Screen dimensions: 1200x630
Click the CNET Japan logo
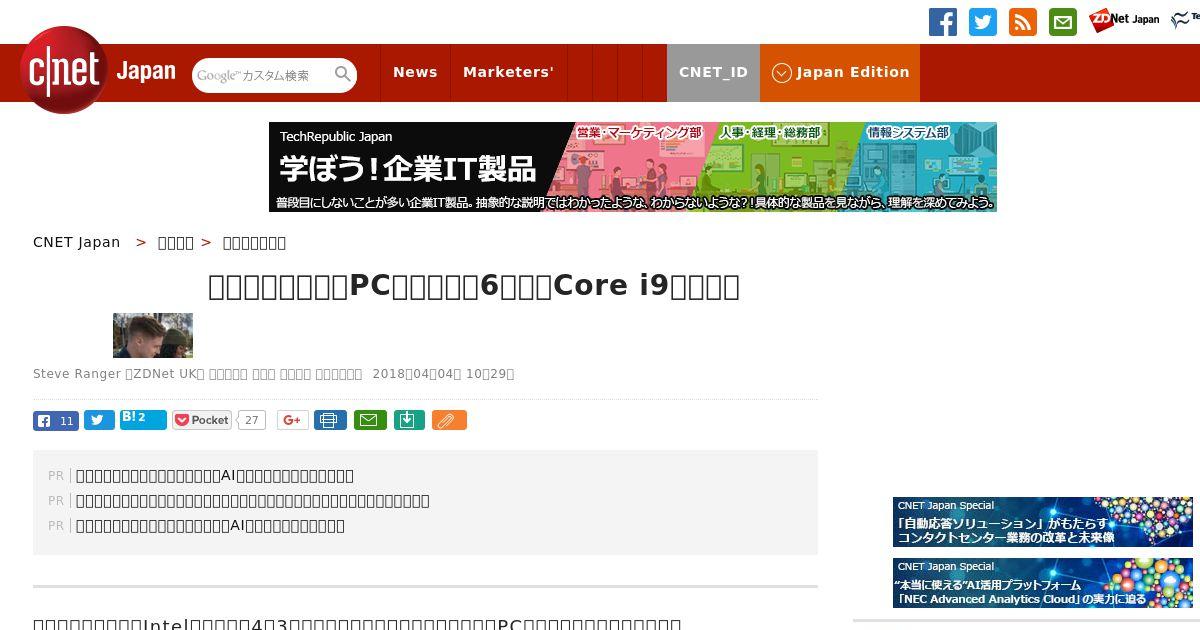click(x=98, y=71)
